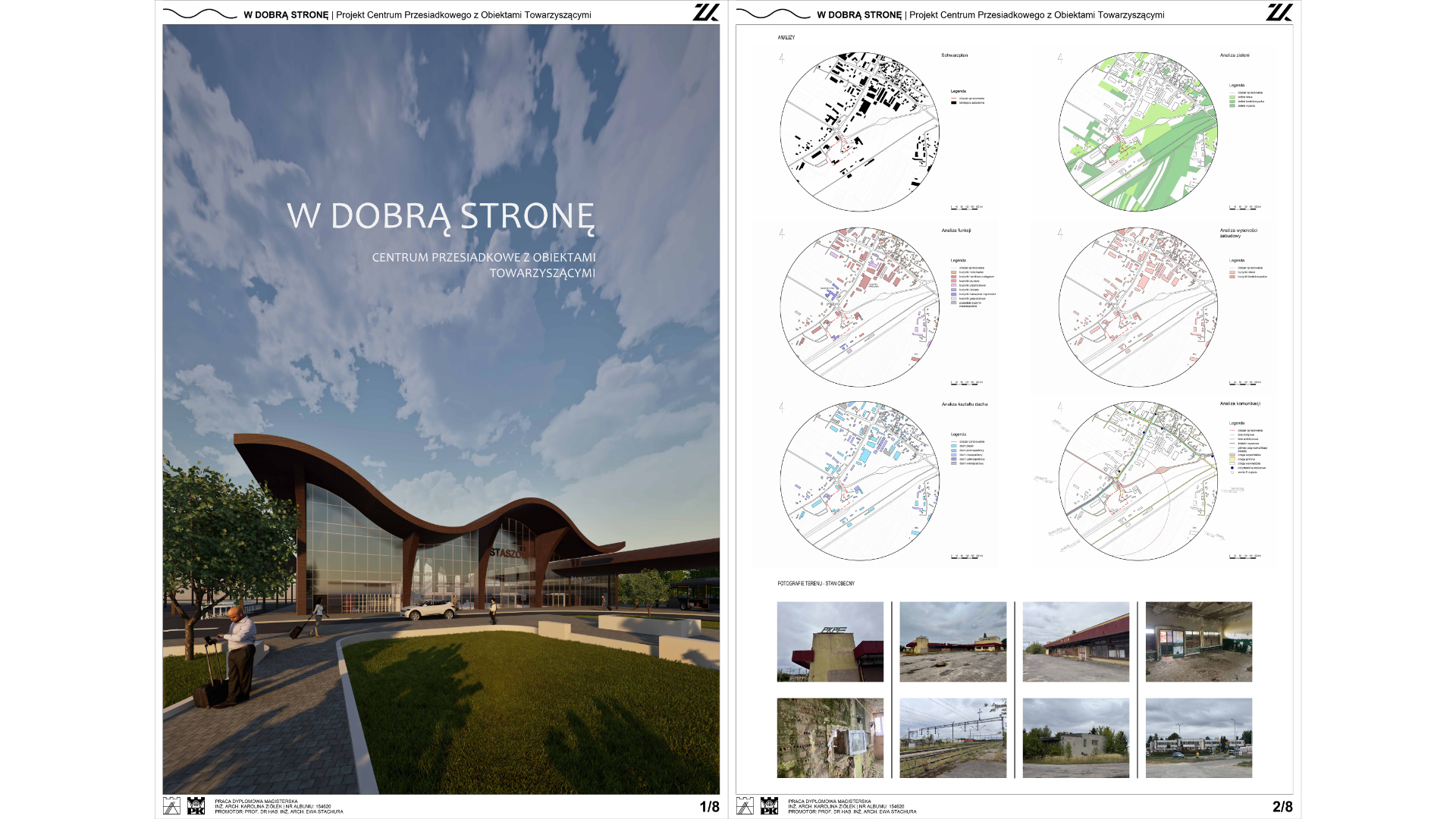The height and width of the screenshot is (819, 1456).
Task: Click the Analiza komunikacji circular map
Action: click(x=1137, y=481)
